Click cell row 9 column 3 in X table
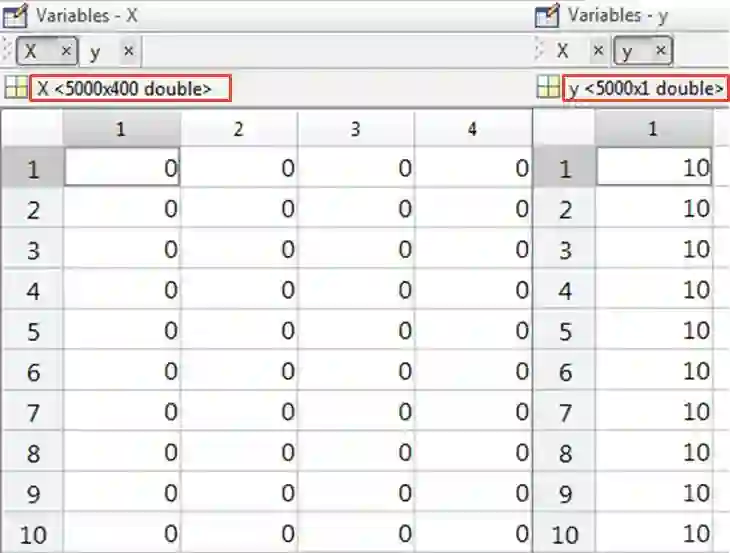This screenshot has width=730, height=553. coord(356,493)
